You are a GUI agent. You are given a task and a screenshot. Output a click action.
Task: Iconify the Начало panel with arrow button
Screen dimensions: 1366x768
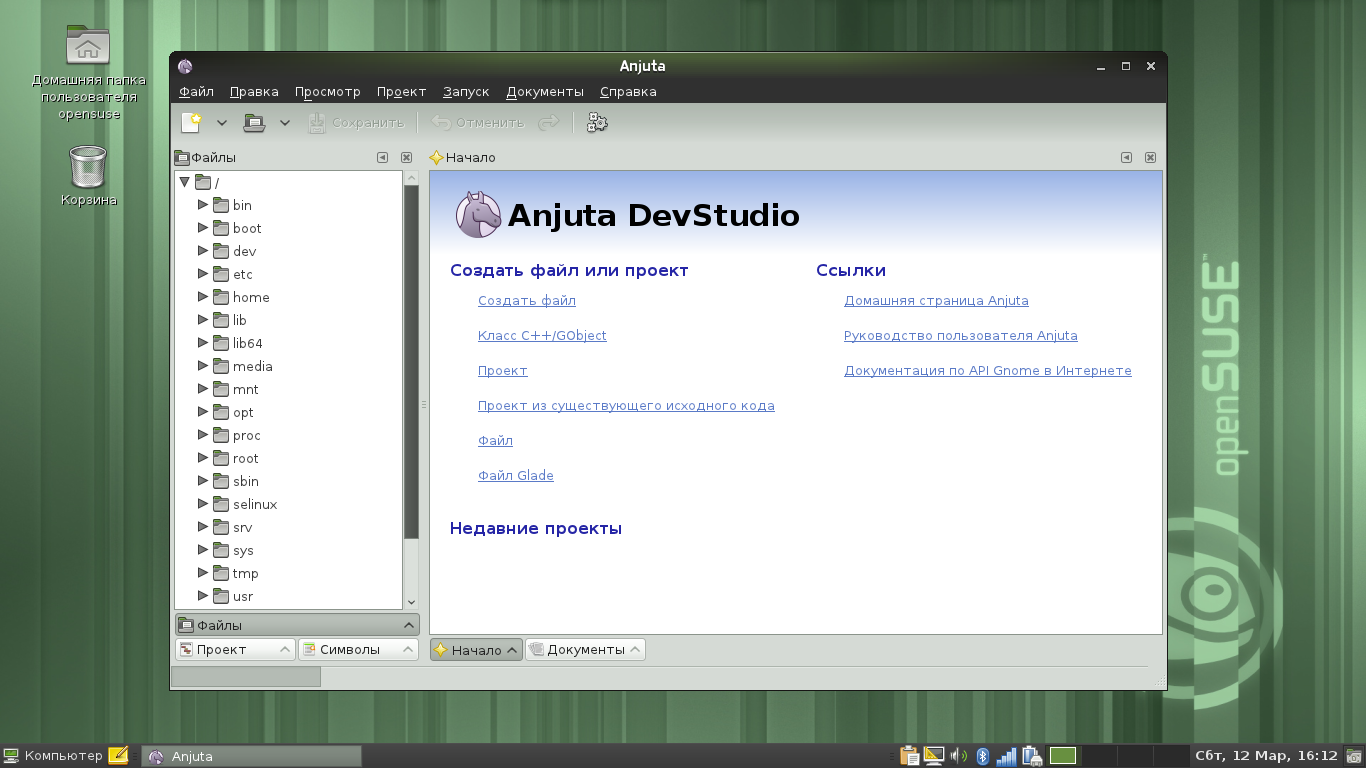pos(1126,158)
